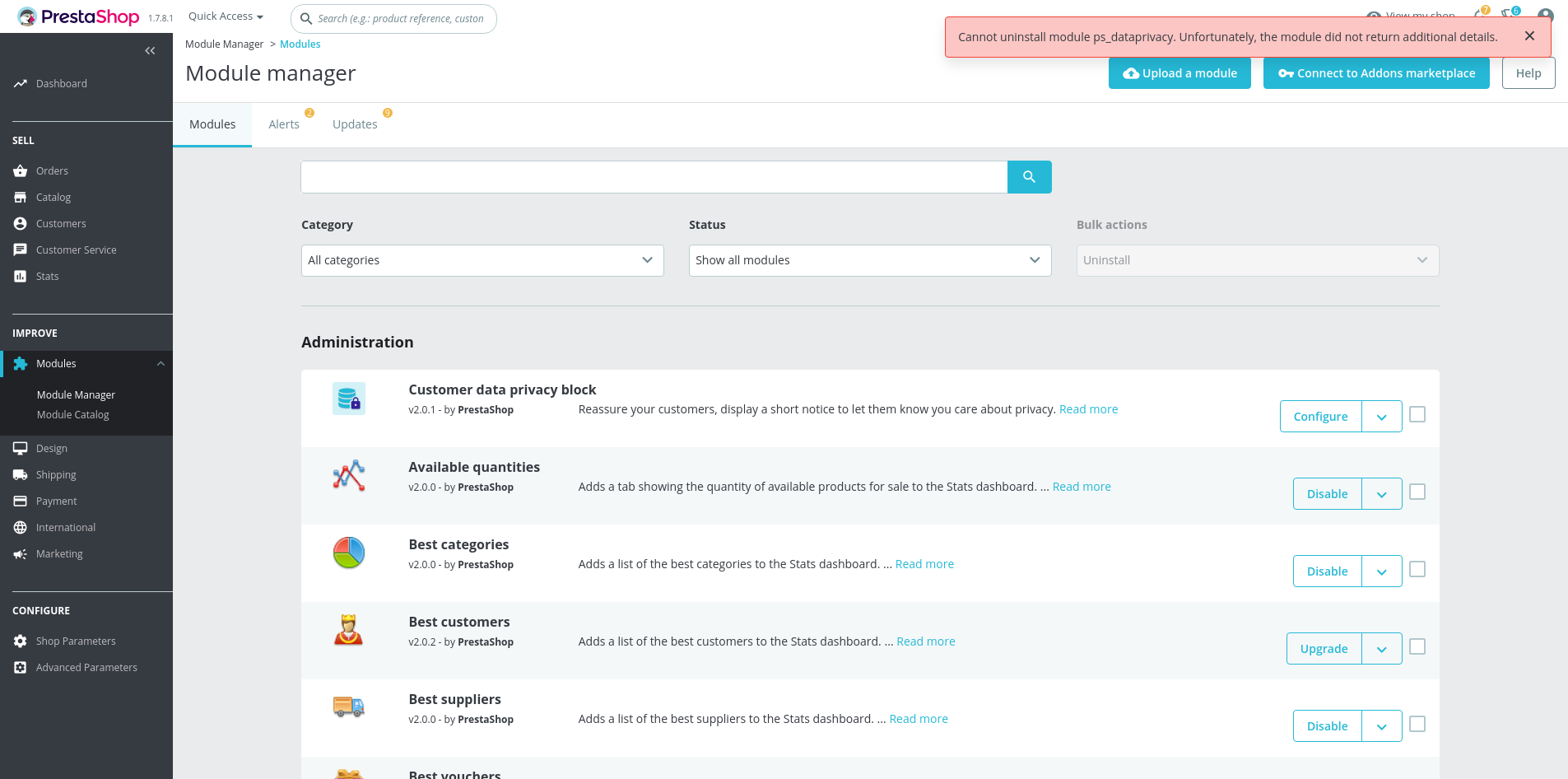This screenshot has height=779, width=1568.
Task: Click the module search input field
Action: (654, 176)
